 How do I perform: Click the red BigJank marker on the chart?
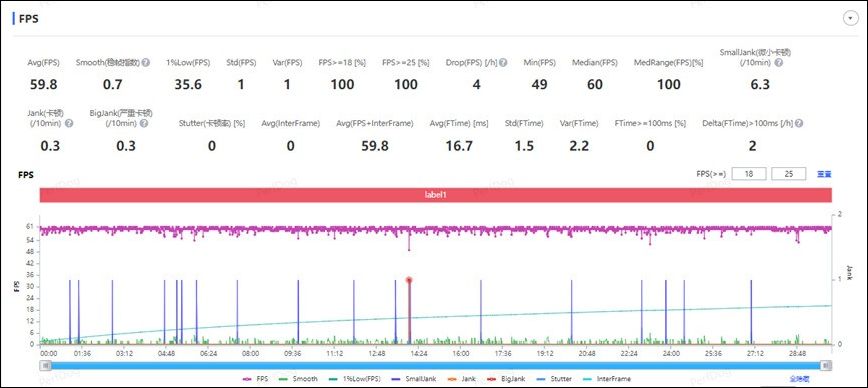[409, 280]
